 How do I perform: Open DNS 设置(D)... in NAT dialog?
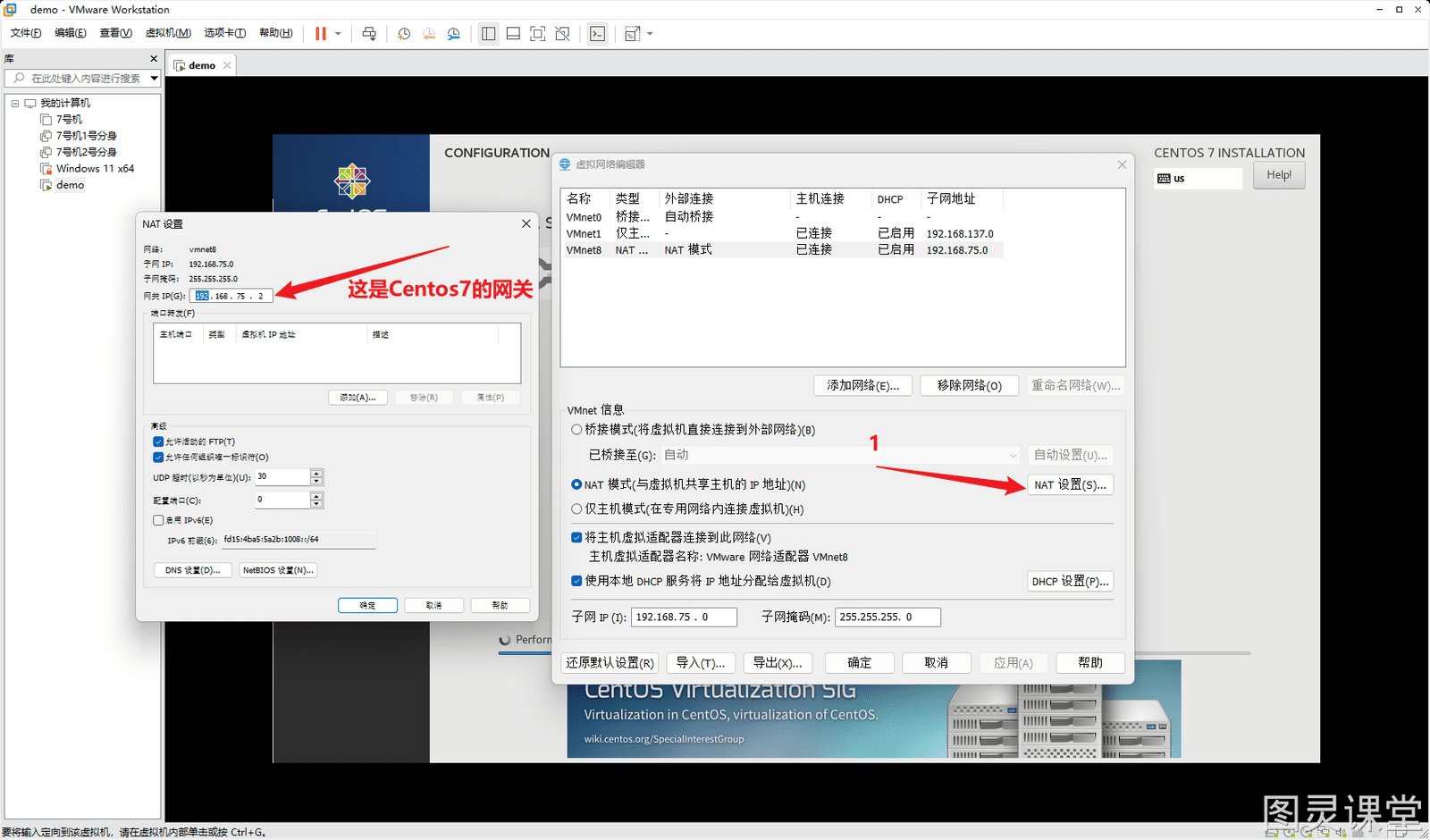(193, 570)
